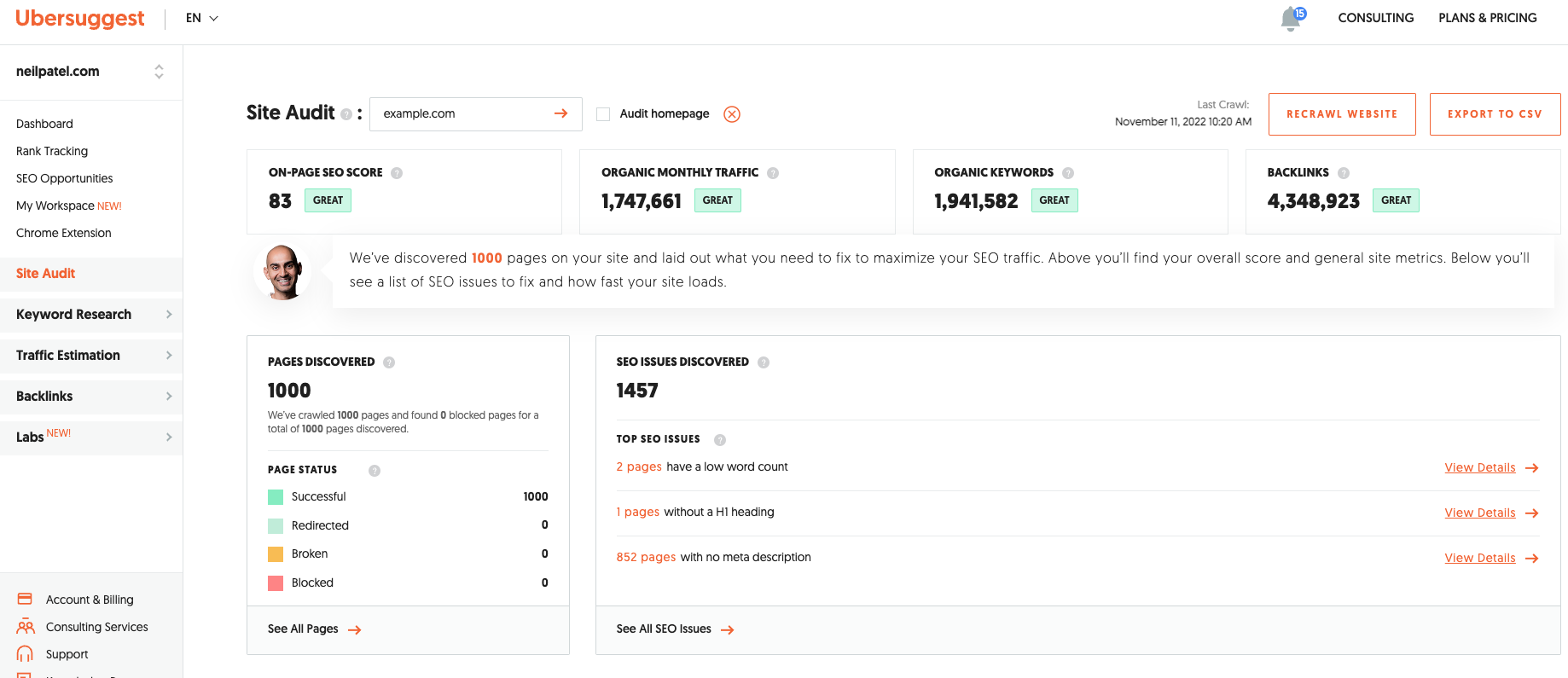The width and height of the screenshot is (1568, 678).
Task: Click the Account & Billing card icon
Action: [25, 600]
